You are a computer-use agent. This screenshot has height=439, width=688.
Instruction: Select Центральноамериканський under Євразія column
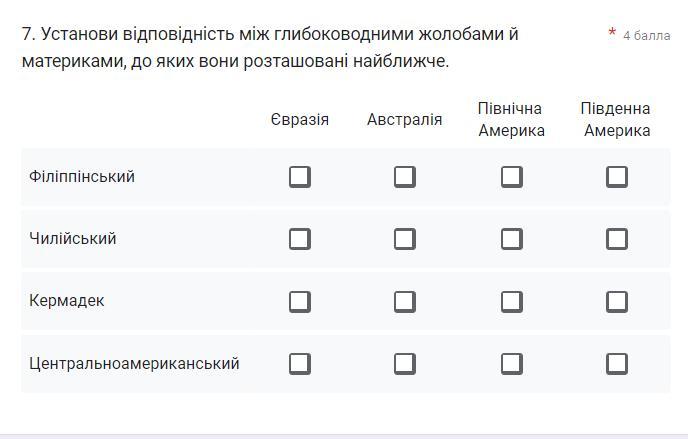pos(299,363)
